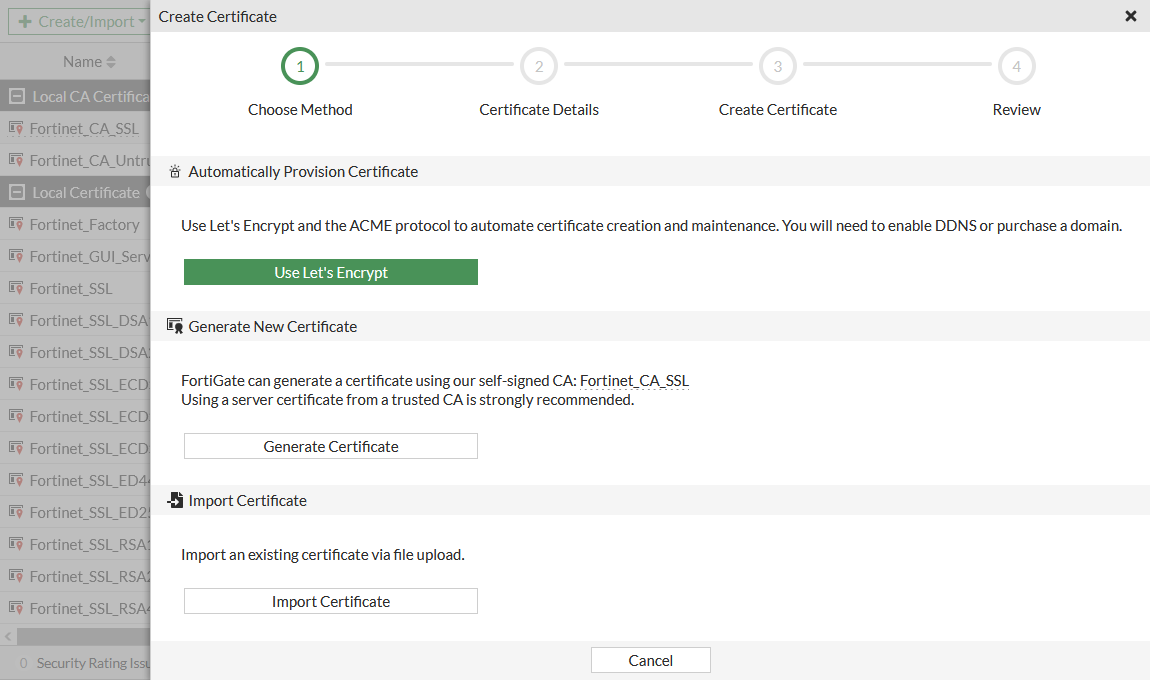Select step 2 Certificate Details circle
The height and width of the screenshot is (680, 1150).
click(x=539, y=67)
